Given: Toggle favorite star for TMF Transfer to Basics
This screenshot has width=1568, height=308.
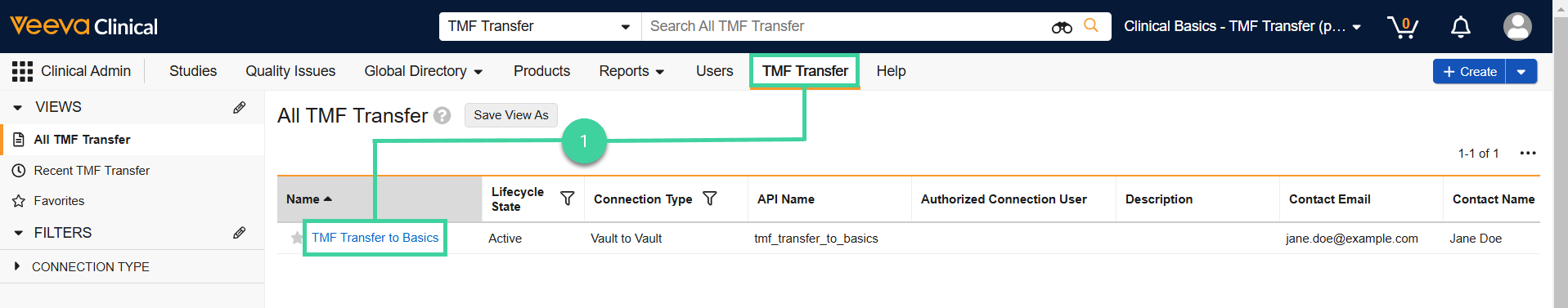Looking at the screenshot, I should 297,238.
